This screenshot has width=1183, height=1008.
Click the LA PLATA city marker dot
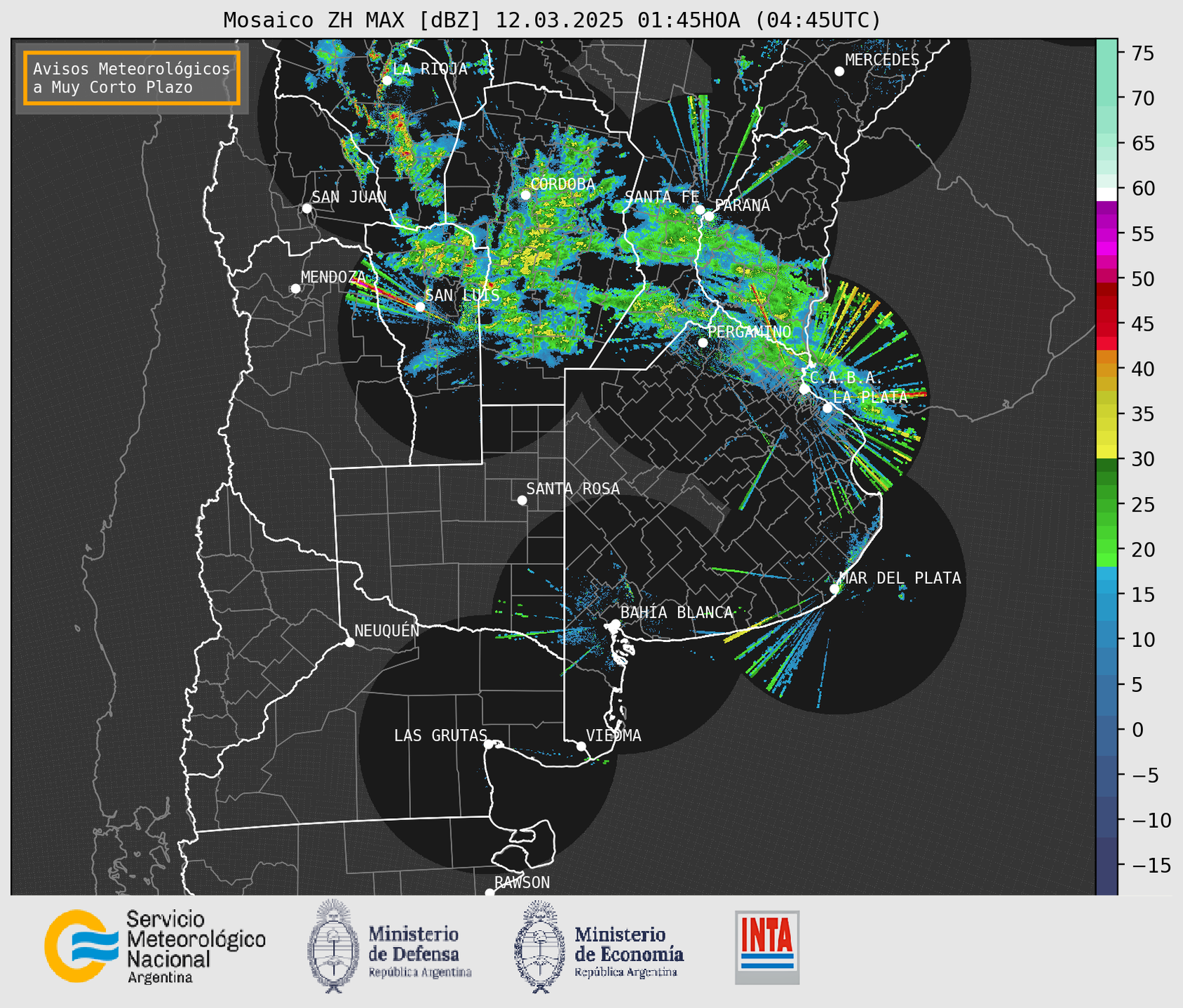tap(827, 408)
